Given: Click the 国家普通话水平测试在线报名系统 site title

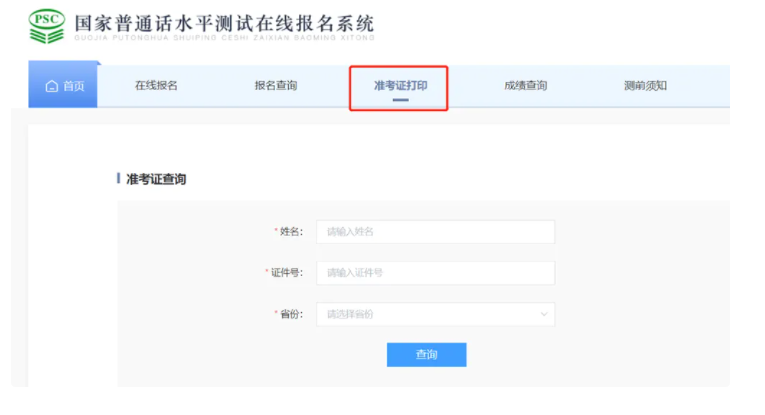Looking at the screenshot, I should tap(225, 22).
